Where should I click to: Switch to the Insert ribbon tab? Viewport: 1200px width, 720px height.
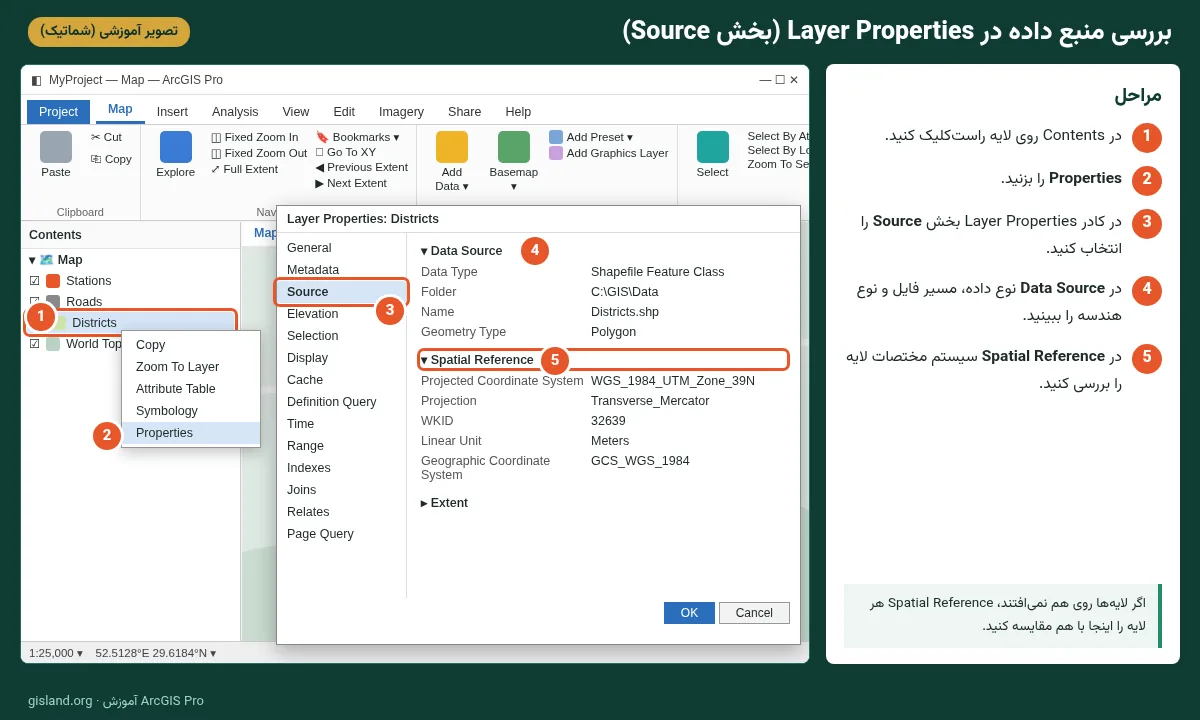(x=172, y=112)
